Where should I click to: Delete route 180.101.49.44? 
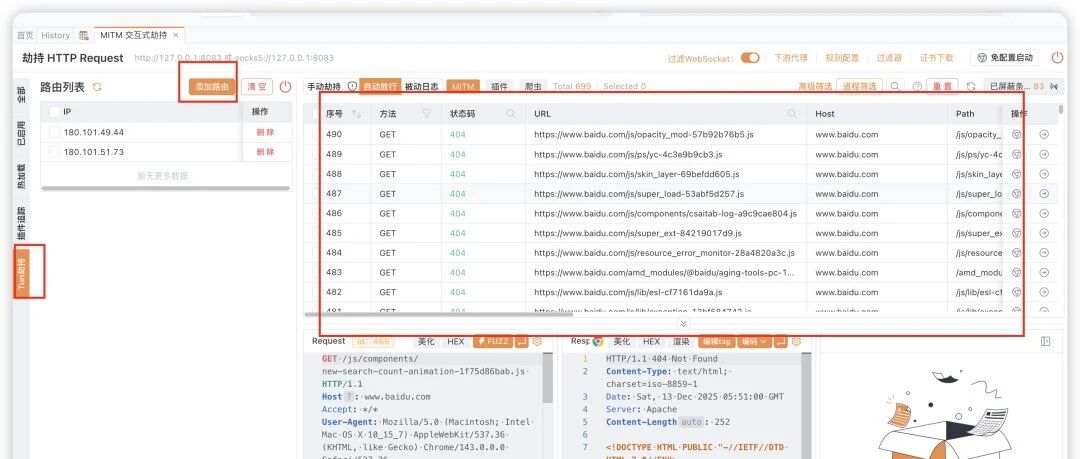265,132
